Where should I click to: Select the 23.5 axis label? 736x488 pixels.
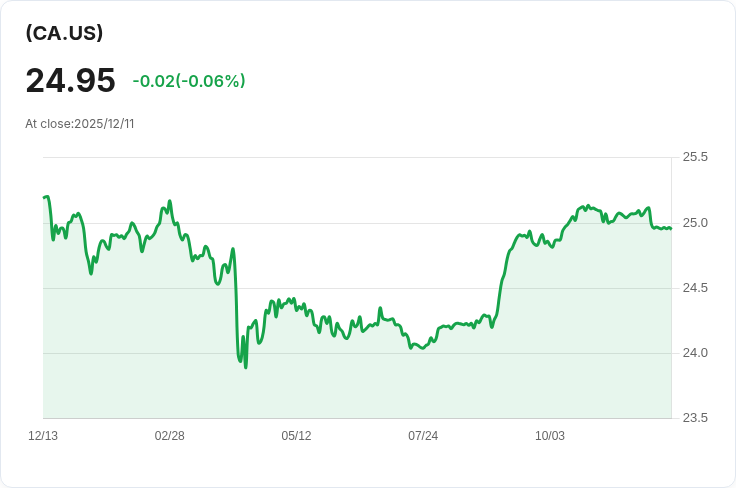pos(695,418)
